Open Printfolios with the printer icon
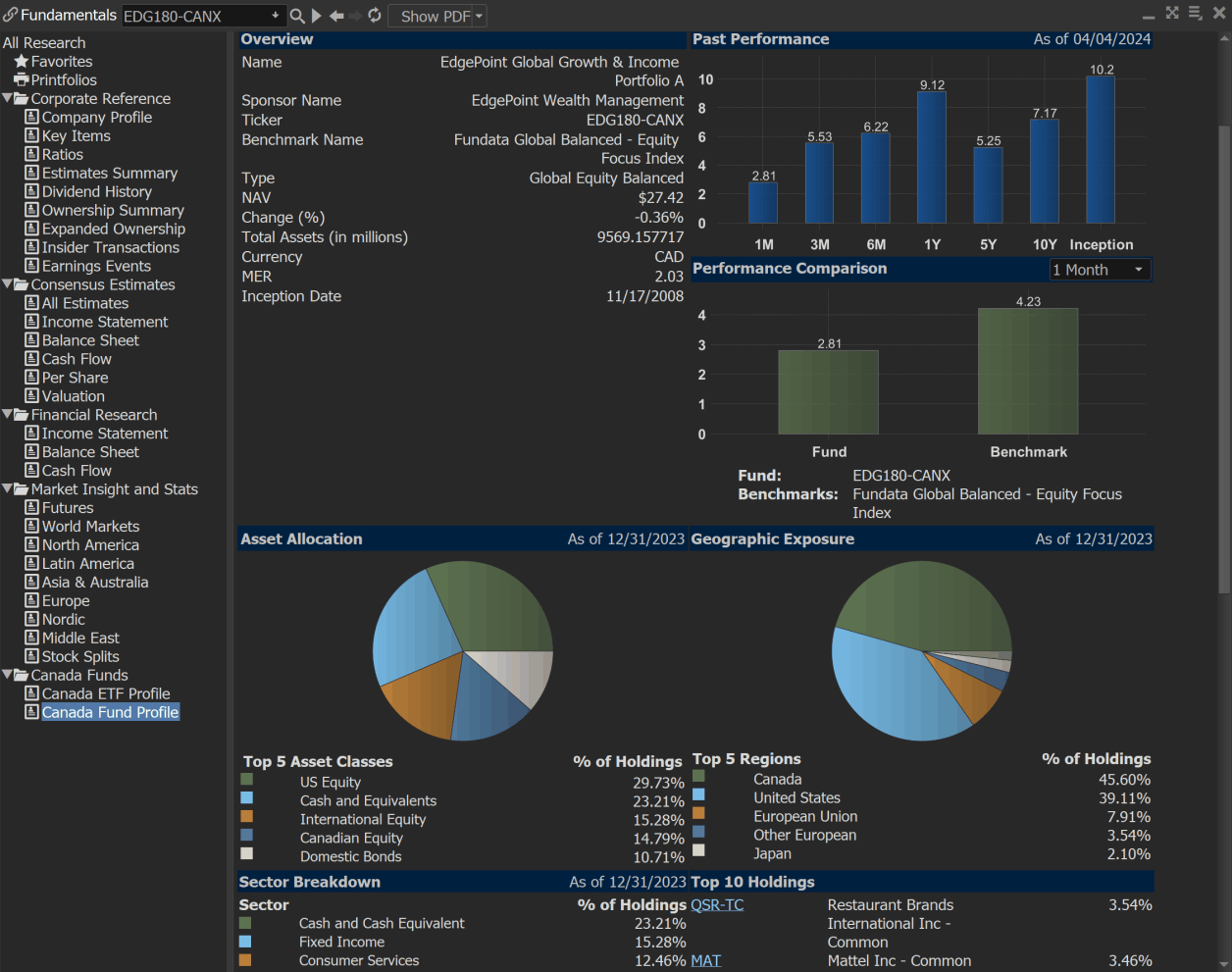The width and height of the screenshot is (1232, 972). tap(21, 79)
